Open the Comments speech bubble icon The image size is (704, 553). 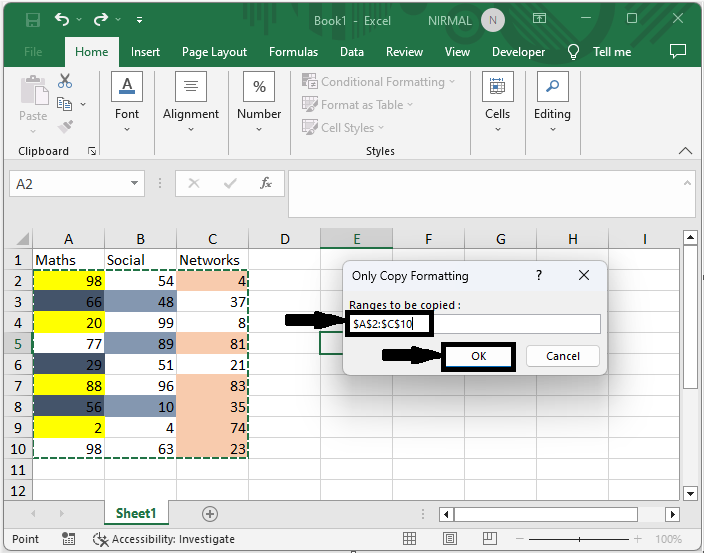coord(678,51)
